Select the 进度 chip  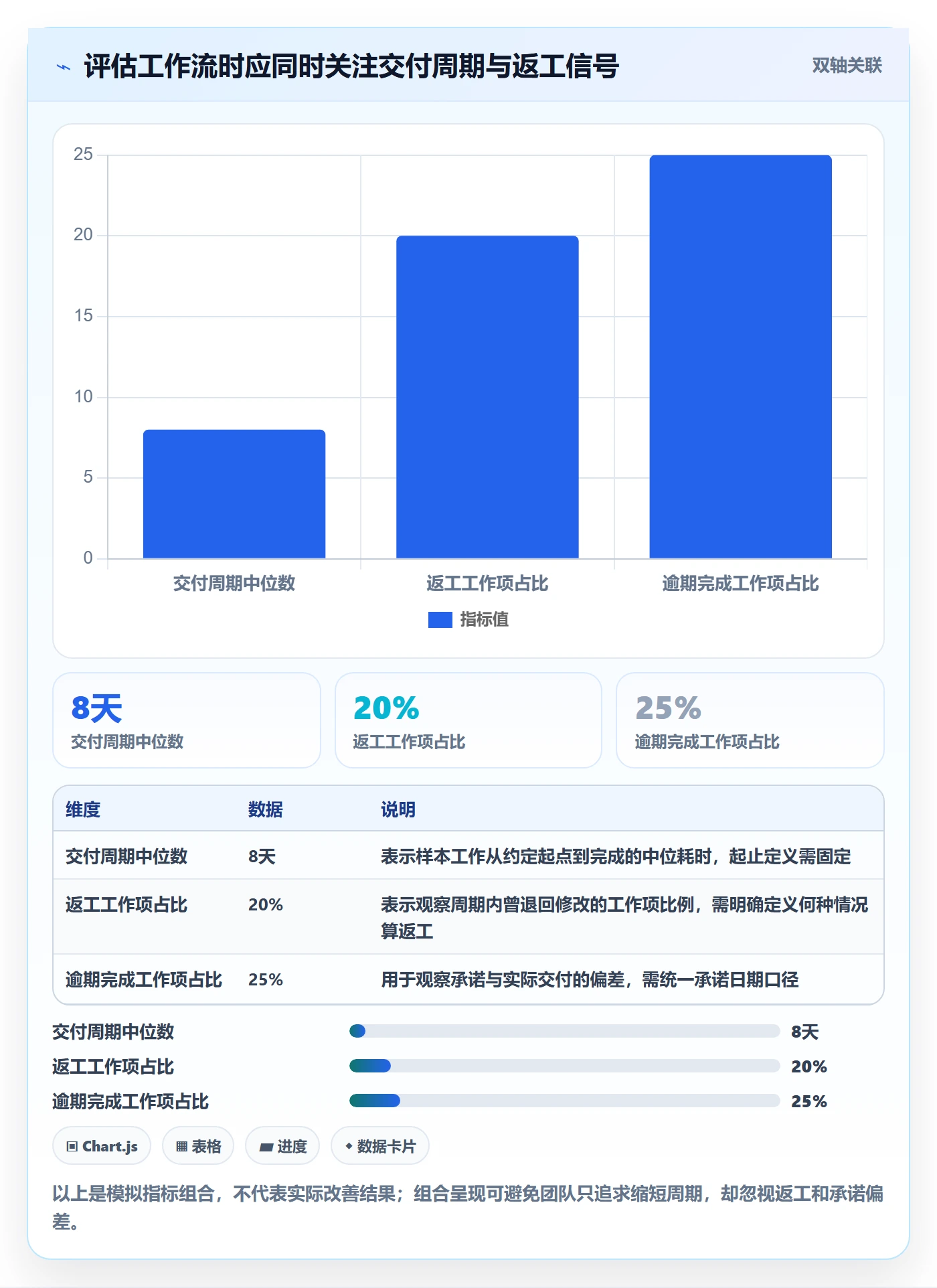tap(282, 1146)
